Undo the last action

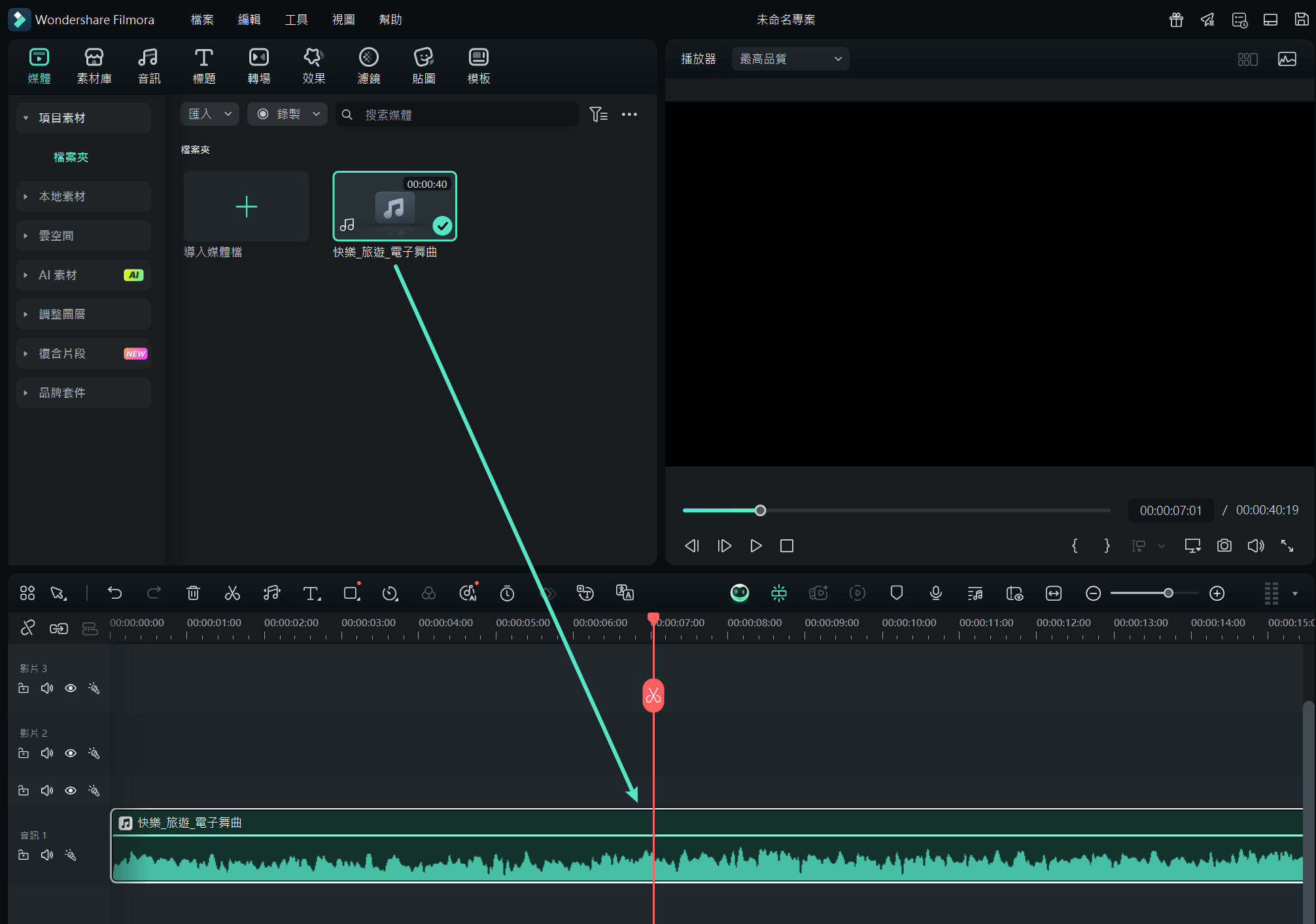pos(114,593)
